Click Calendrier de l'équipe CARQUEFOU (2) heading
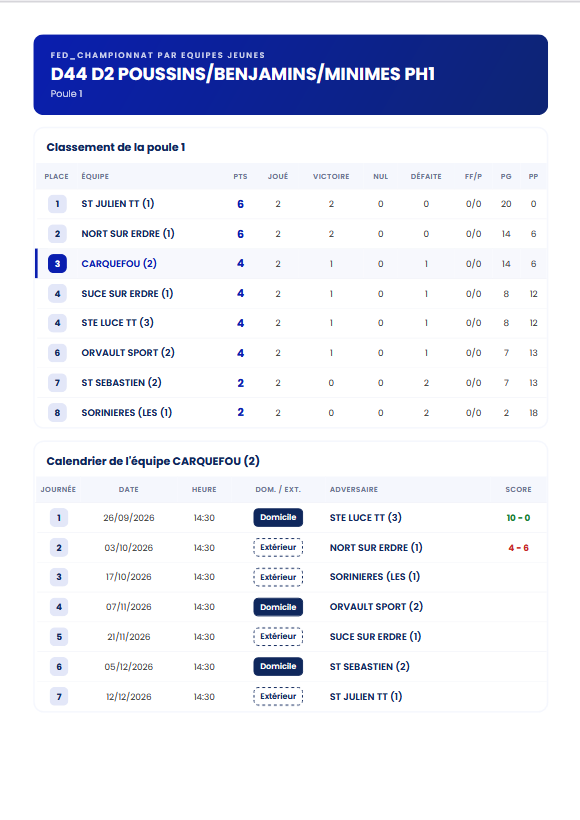 [153, 461]
